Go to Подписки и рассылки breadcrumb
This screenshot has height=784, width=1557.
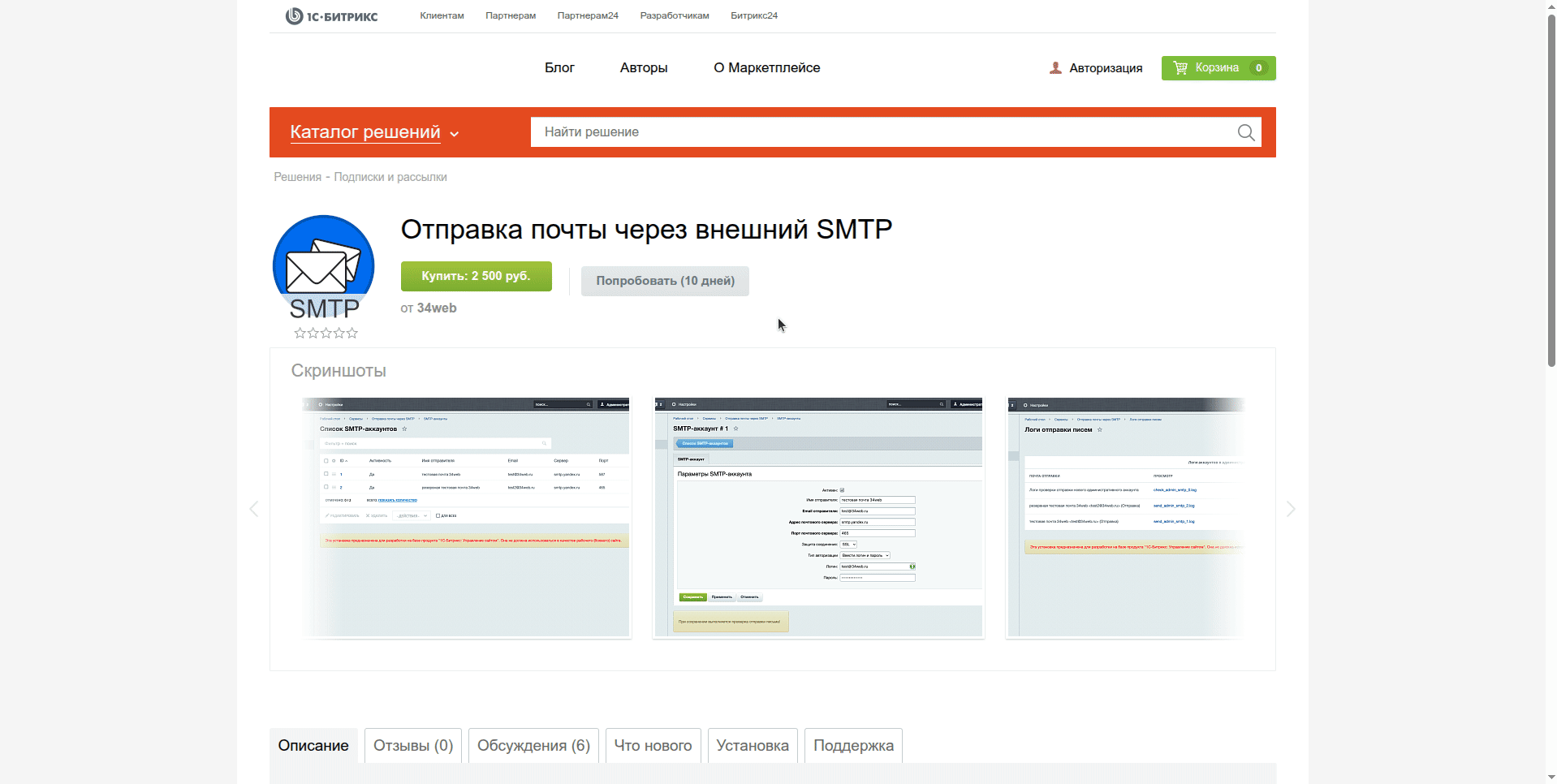pyautogui.click(x=390, y=177)
